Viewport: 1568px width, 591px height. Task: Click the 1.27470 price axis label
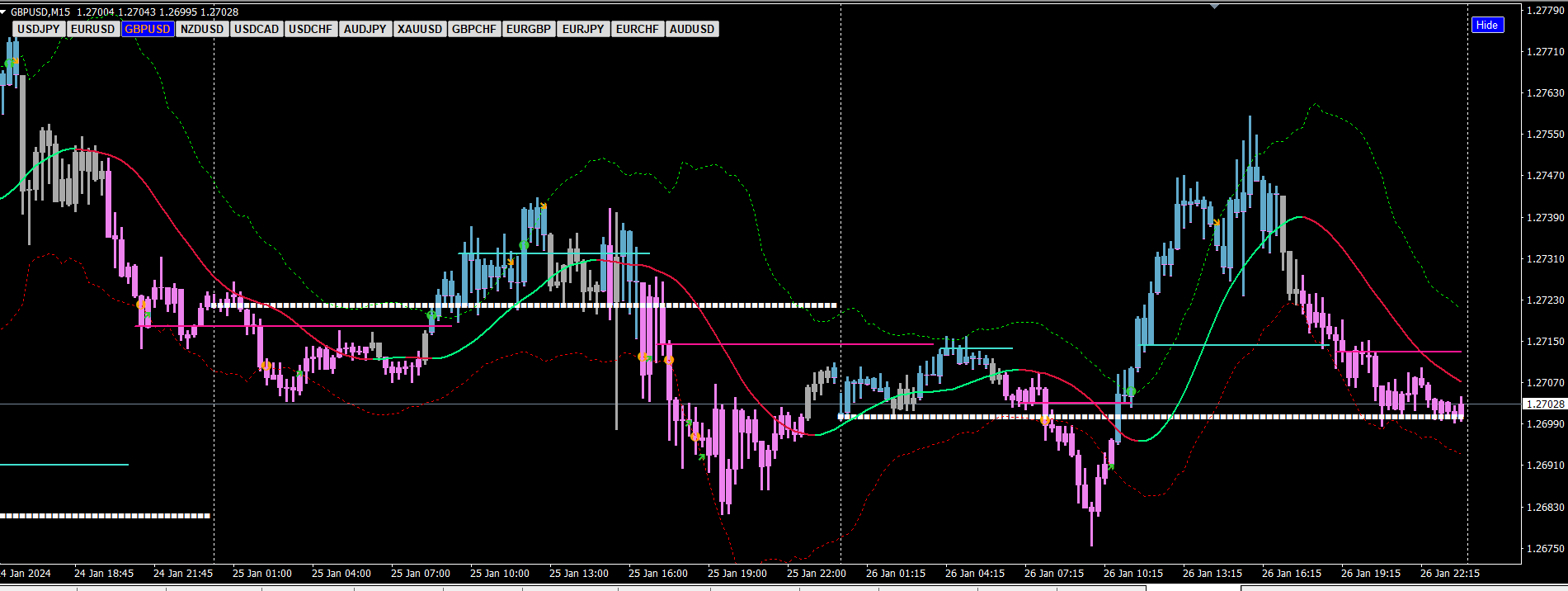pos(1545,175)
